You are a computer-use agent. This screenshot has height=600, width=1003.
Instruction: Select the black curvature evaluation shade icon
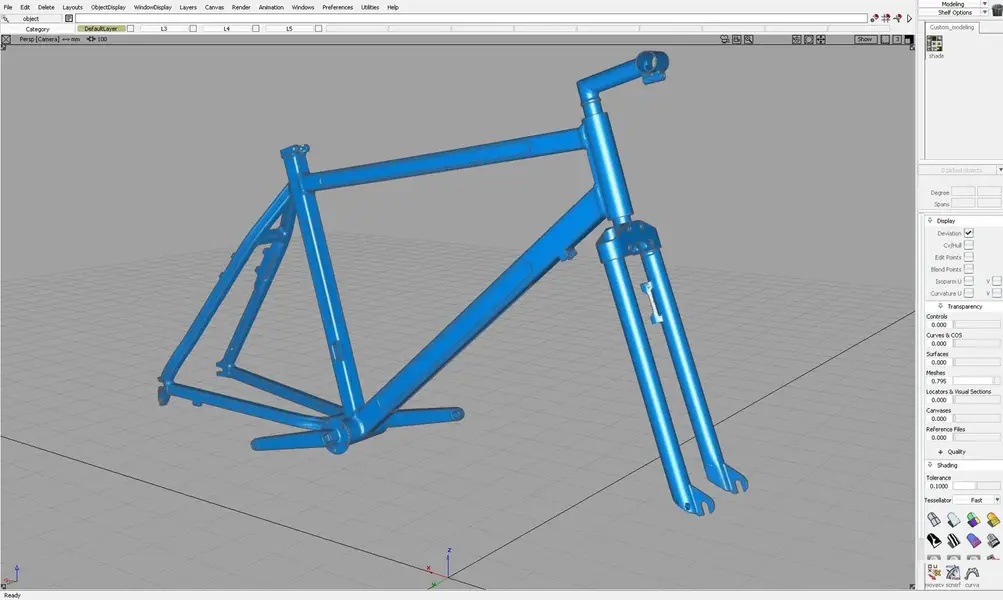tap(934, 541)
